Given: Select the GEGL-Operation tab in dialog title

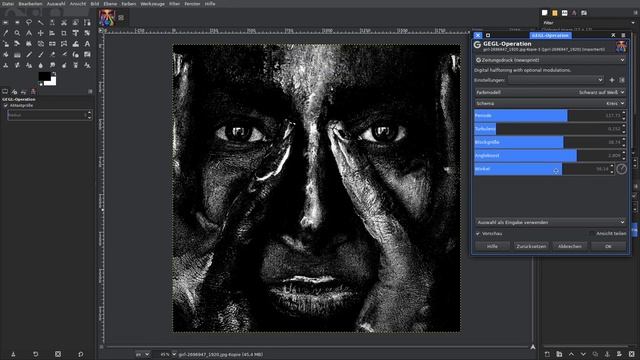Looking at the screenshot, I should (550, 36).
